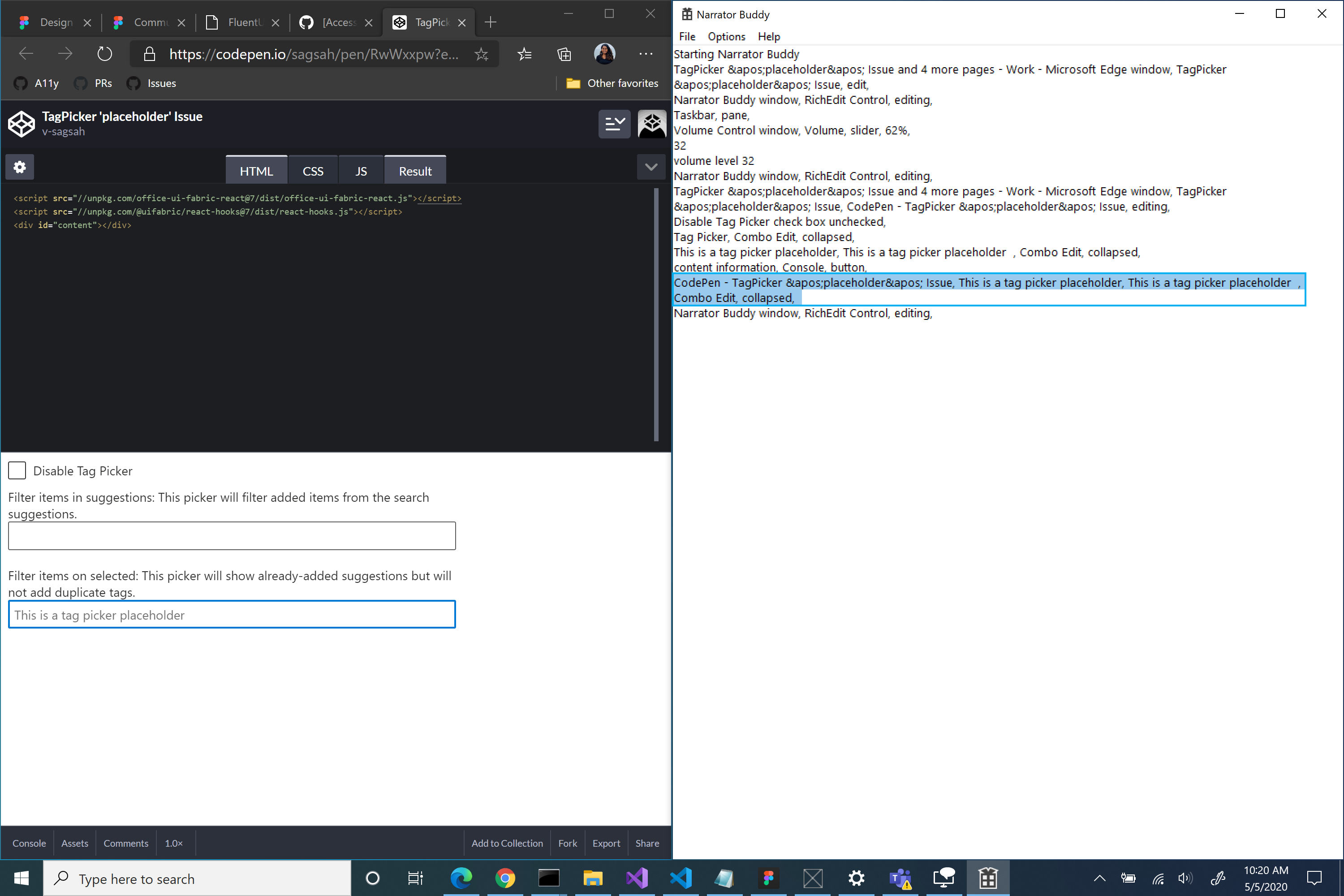Click Add to Collection
The width and height of the screenshot is (1344, 896).
tap(506, 843)
